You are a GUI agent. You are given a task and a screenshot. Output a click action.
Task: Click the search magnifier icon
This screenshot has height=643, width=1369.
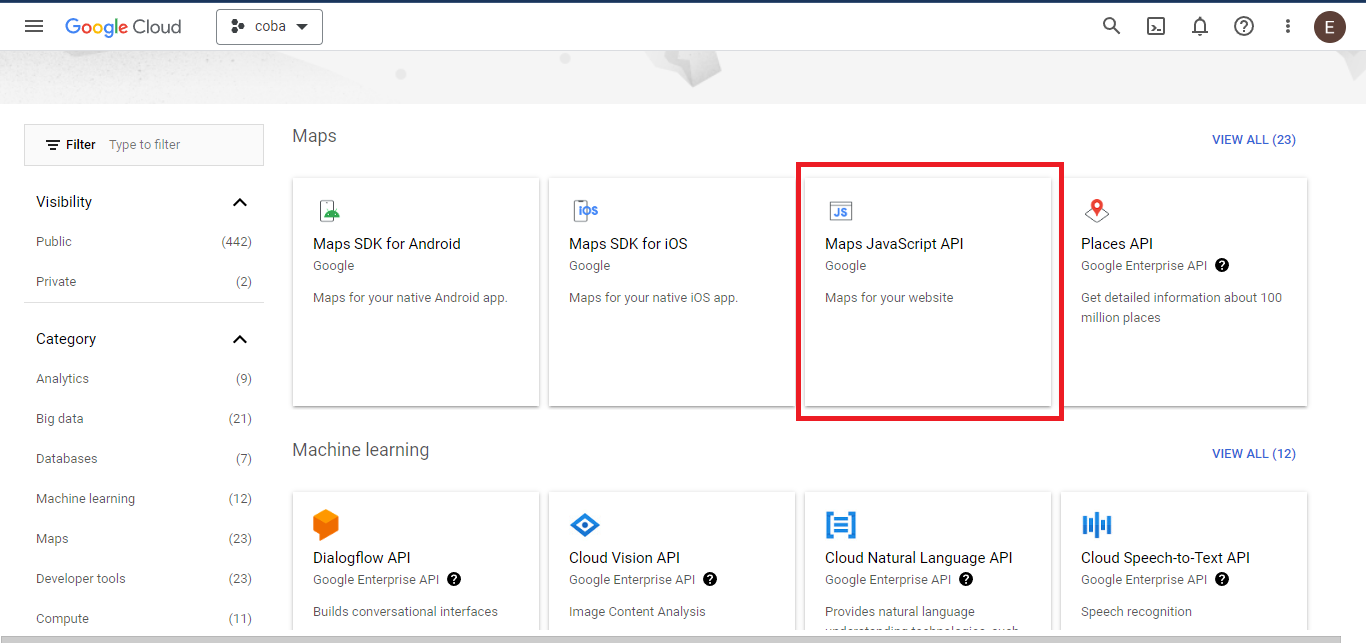tap(1111, 27)
